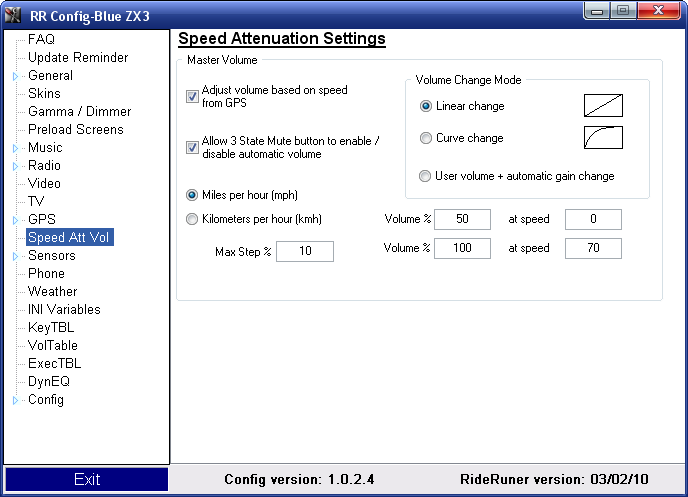Select User volume + automatic gain change
The width and height of the screenshot is (688, 497).
pos(427,176)
